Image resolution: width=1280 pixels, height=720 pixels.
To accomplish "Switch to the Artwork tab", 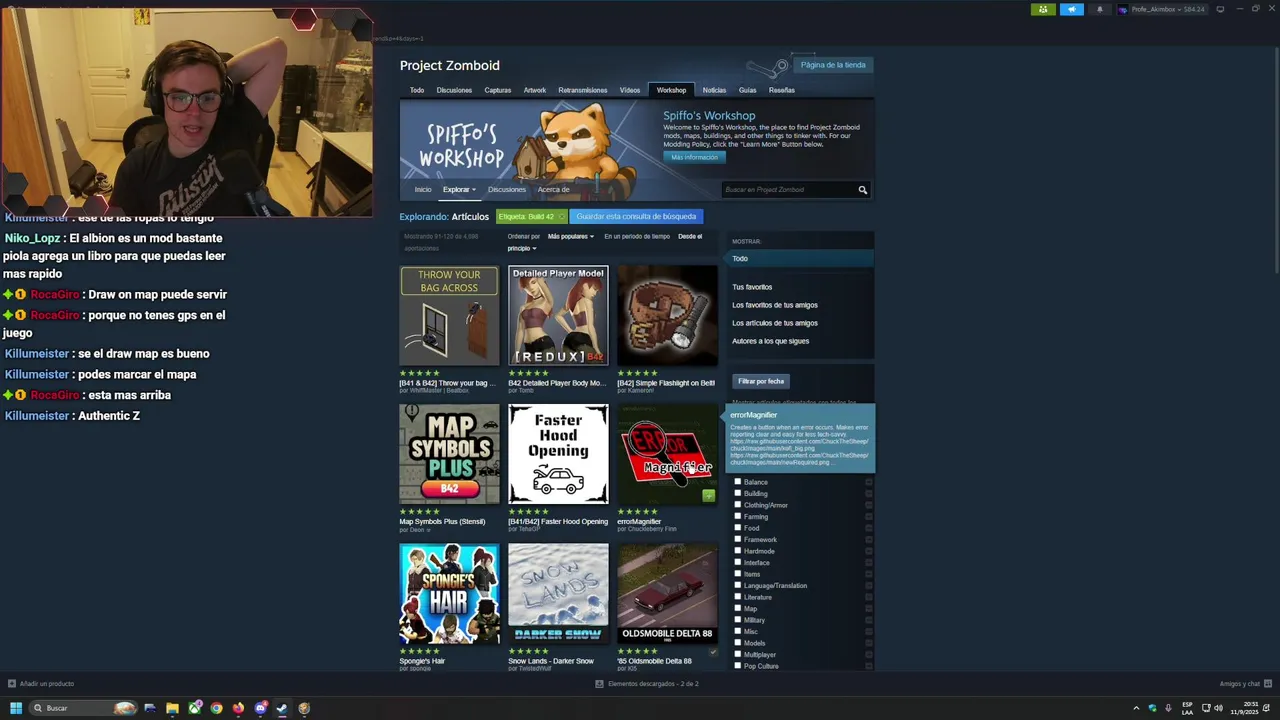I will tap(535, 90).
